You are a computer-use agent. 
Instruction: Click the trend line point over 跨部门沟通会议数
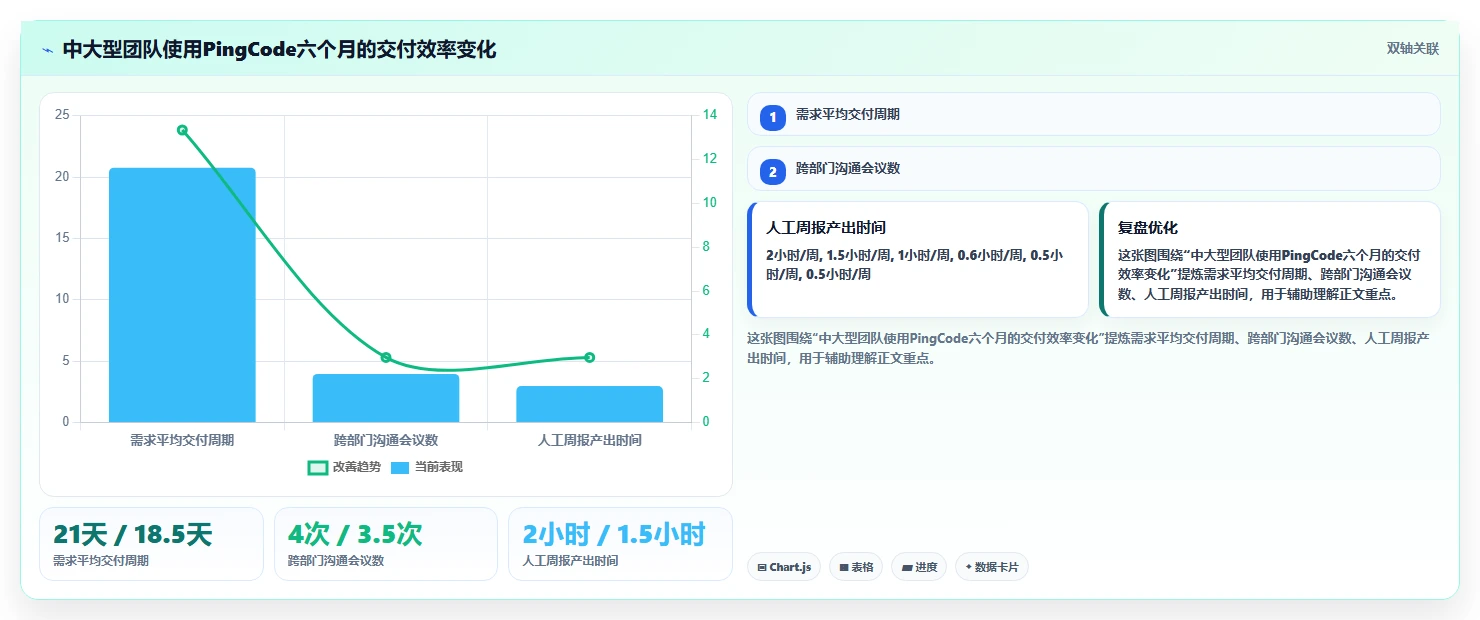(x=386, y=358)
